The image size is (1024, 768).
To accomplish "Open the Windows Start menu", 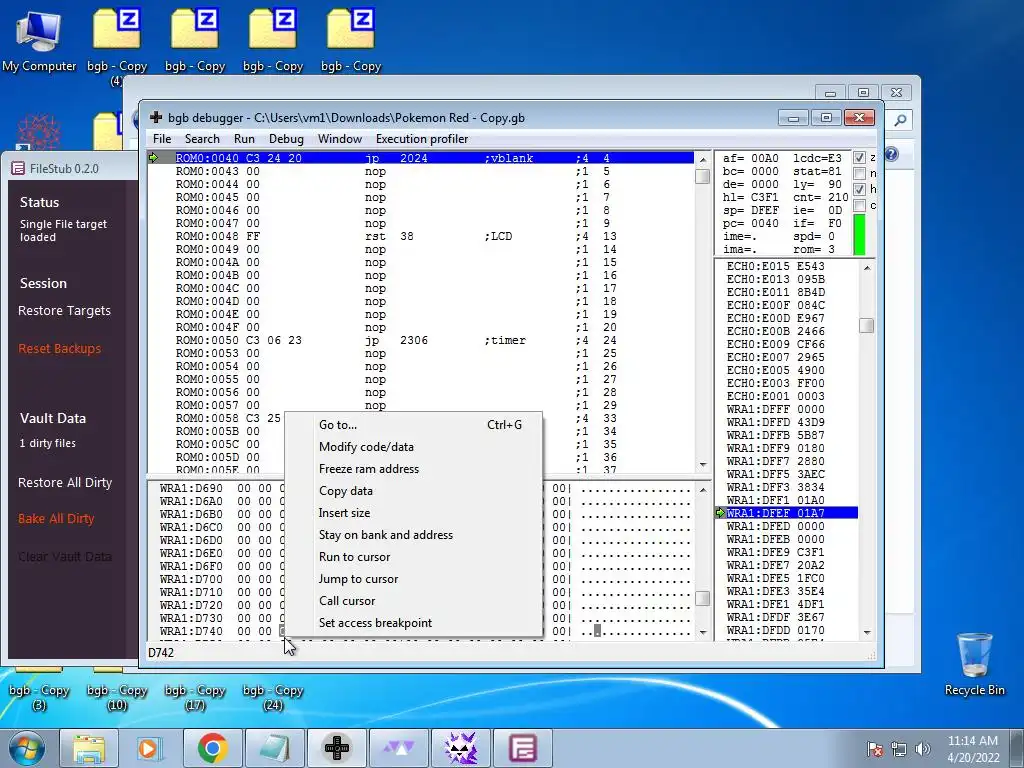I will [27, 748].
